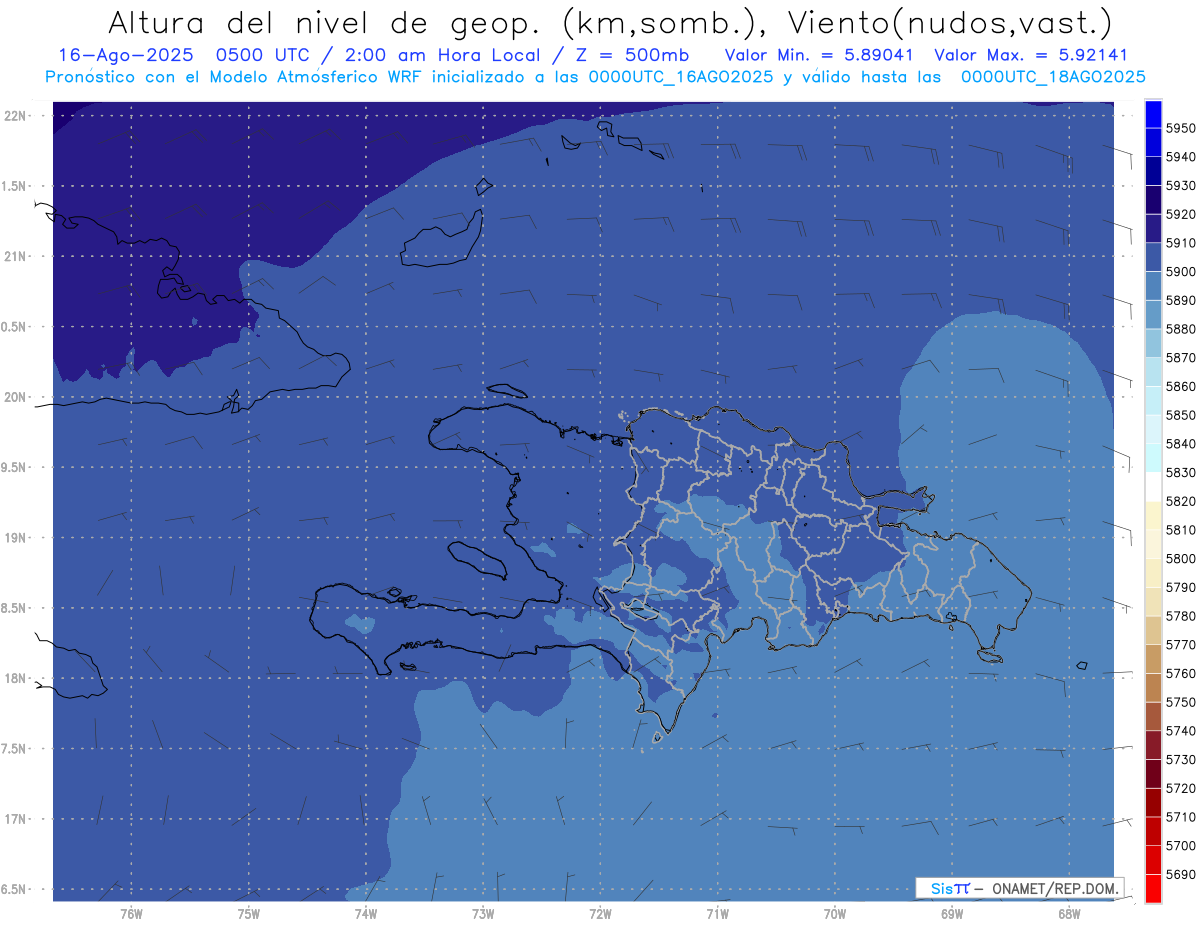The width and height of the screenshot is (1200, 927).
Task: Click the 5750 colorbar label
Action: [x=1179, y=702]
